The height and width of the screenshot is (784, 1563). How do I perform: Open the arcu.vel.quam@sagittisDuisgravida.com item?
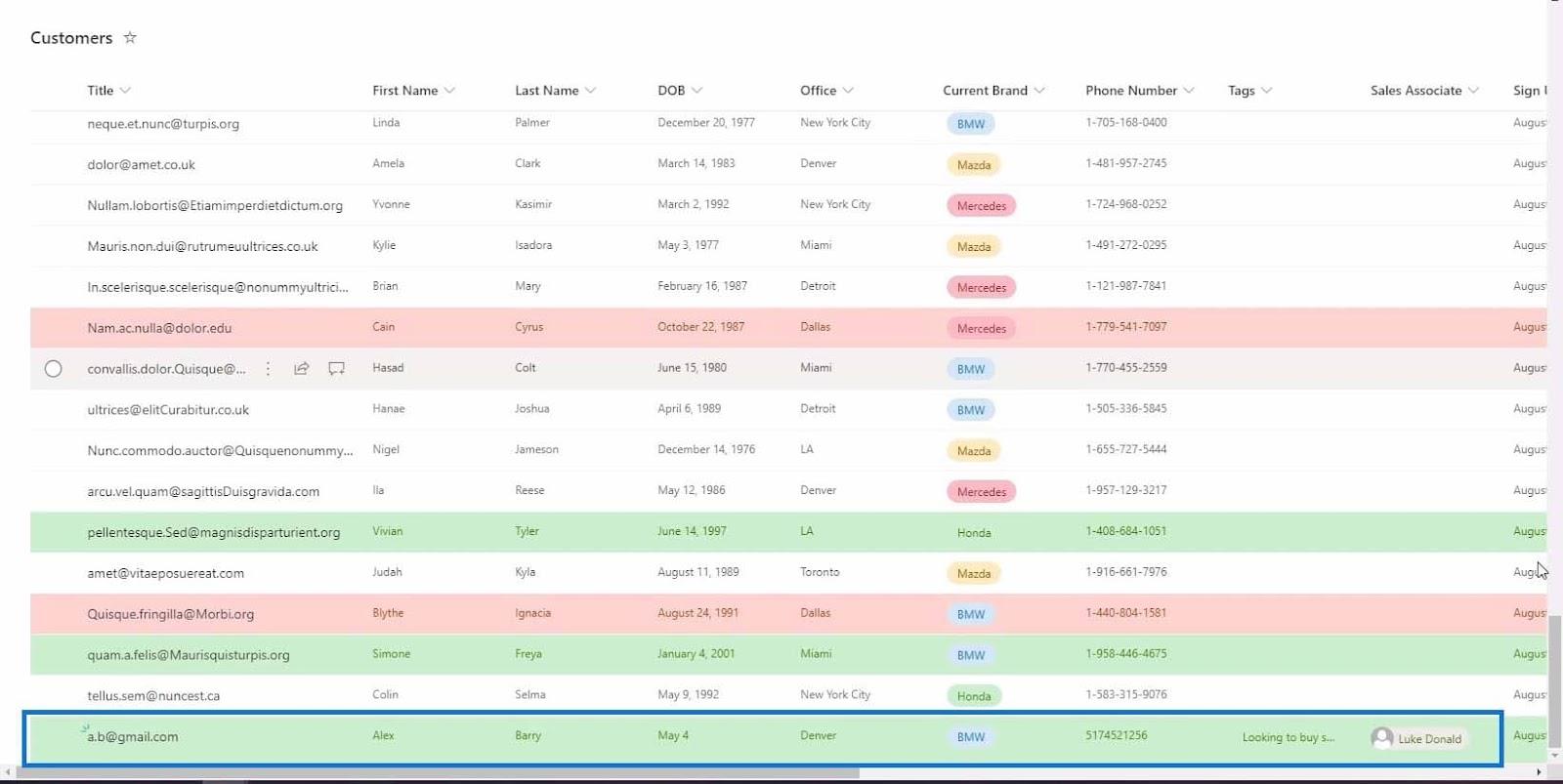203,491
